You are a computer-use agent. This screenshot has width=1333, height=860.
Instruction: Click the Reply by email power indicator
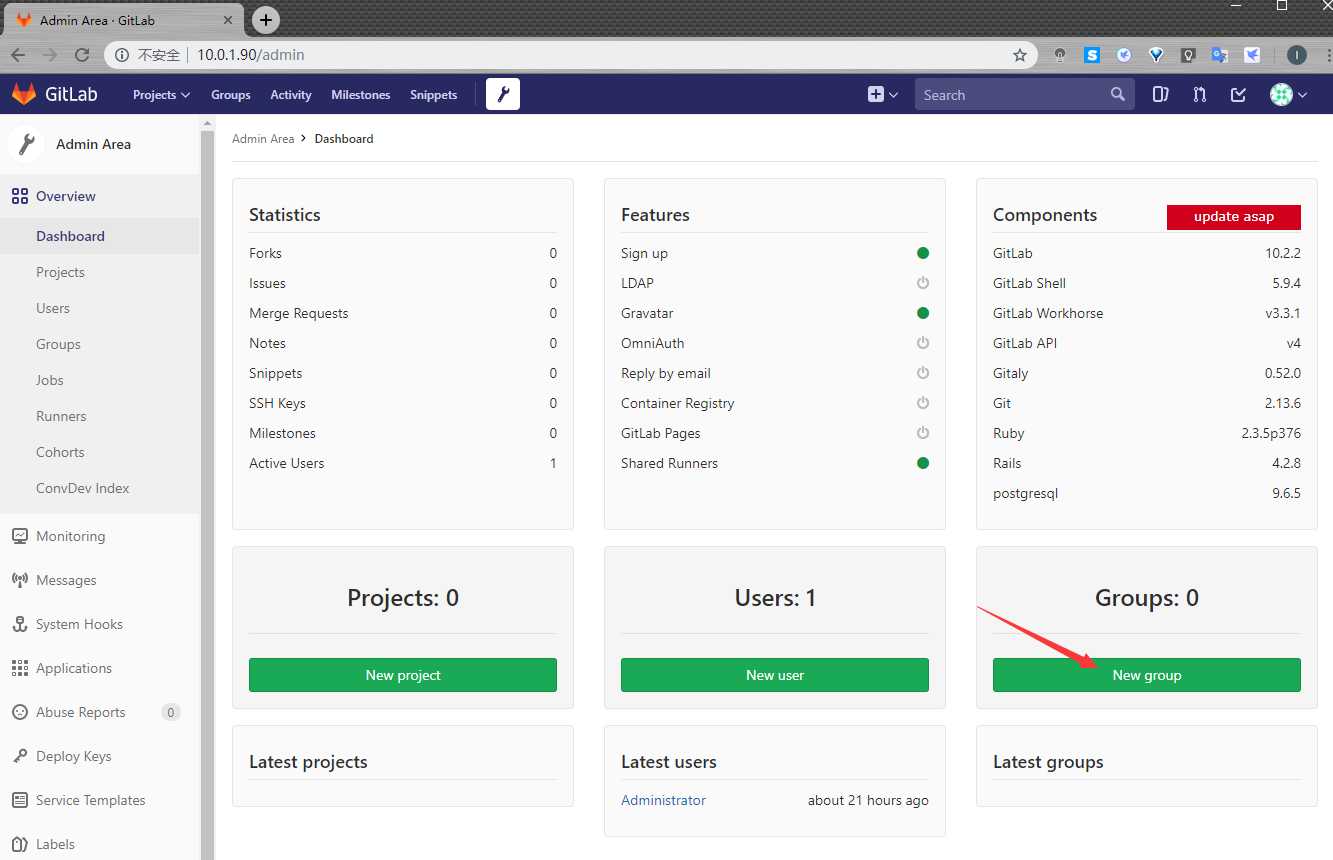click(923, 373)
